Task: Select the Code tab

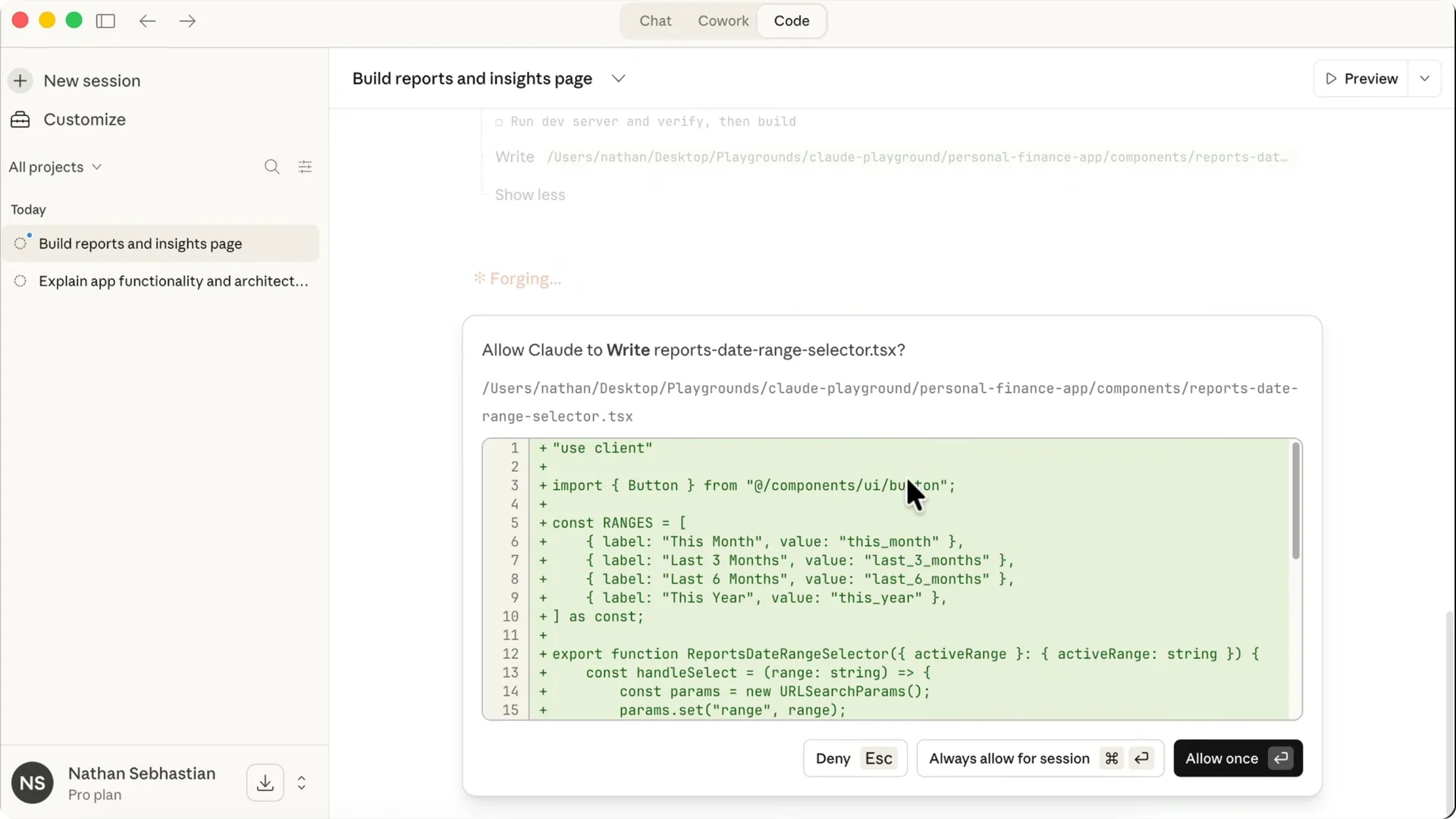Action: pyautogui.click(x=792, y=20)
